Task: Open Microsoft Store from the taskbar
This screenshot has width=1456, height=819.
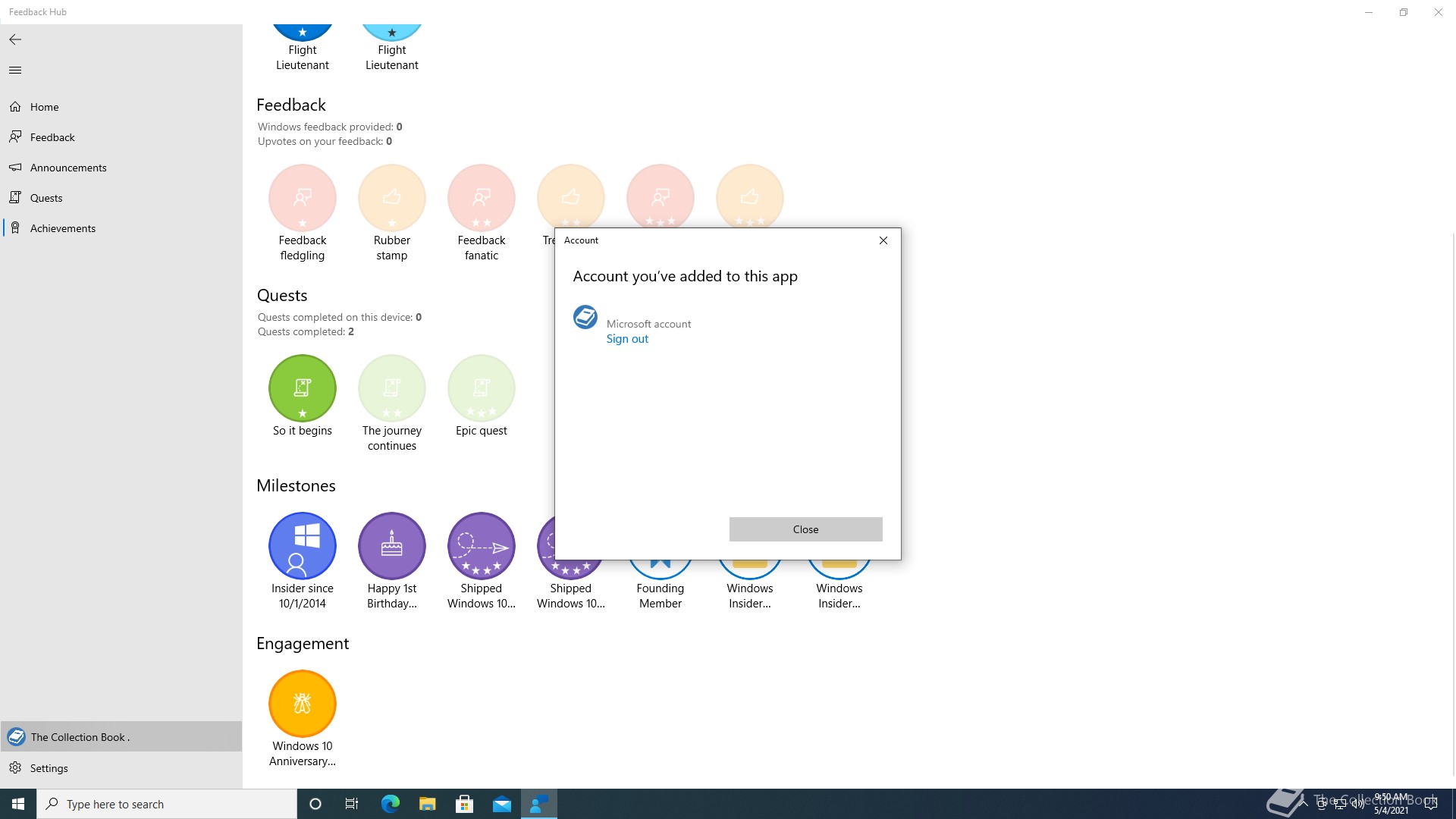Action: (464, 804)
